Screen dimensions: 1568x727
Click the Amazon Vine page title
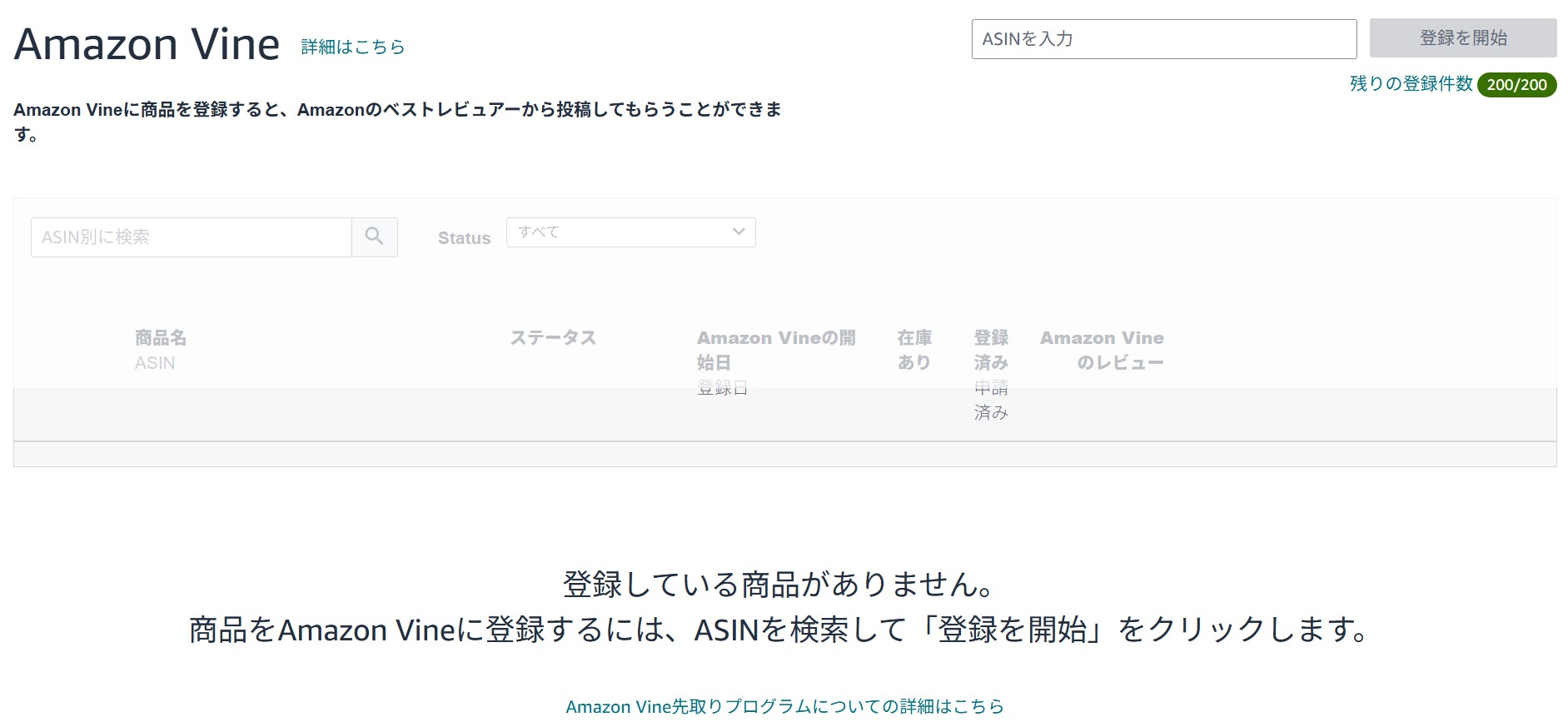tap(147, 44)
